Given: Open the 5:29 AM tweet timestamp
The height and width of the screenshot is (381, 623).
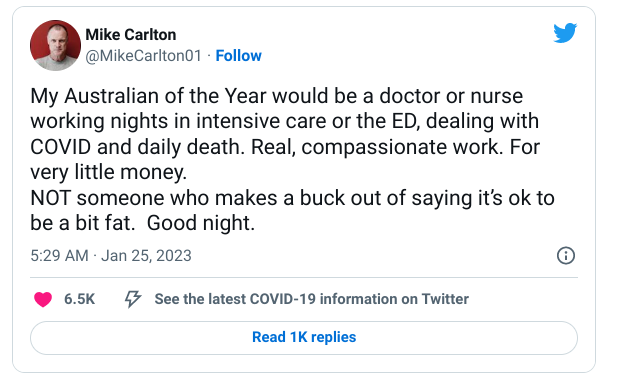Looking at the screenshot, I should tap(60, 255).
